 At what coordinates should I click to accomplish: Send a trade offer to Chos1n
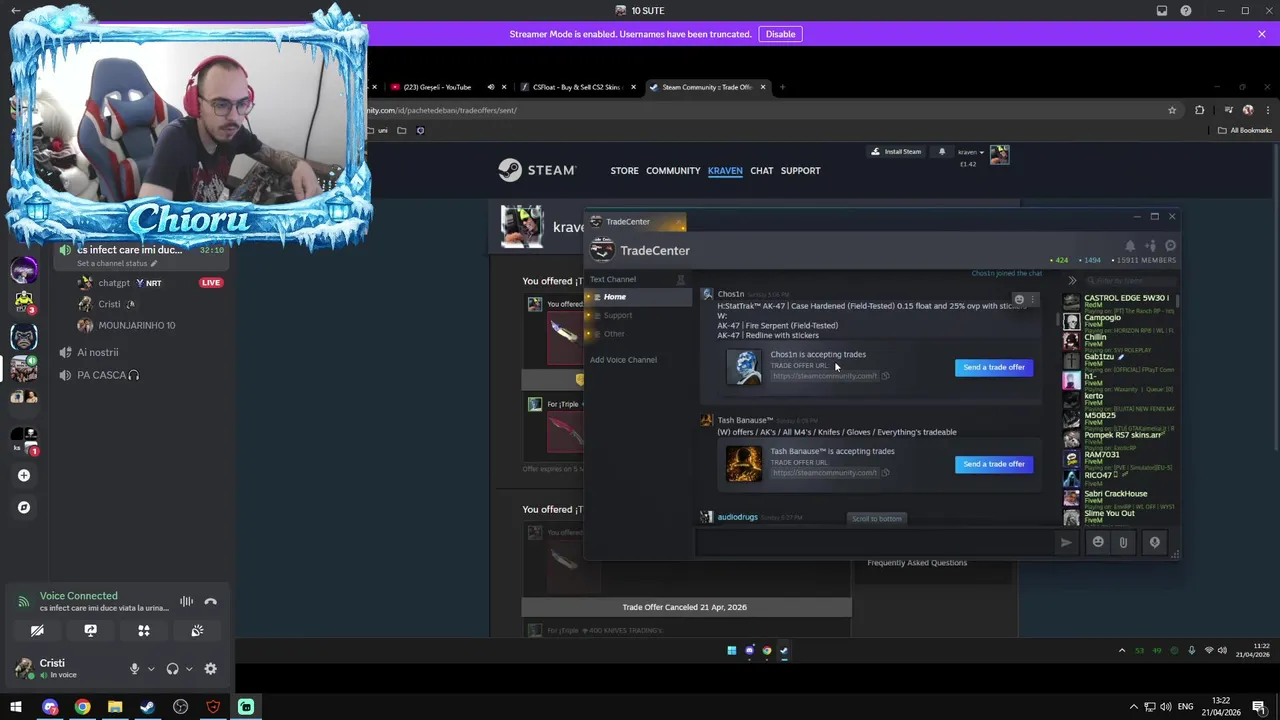pyautogui.click(x=994, y=367)
